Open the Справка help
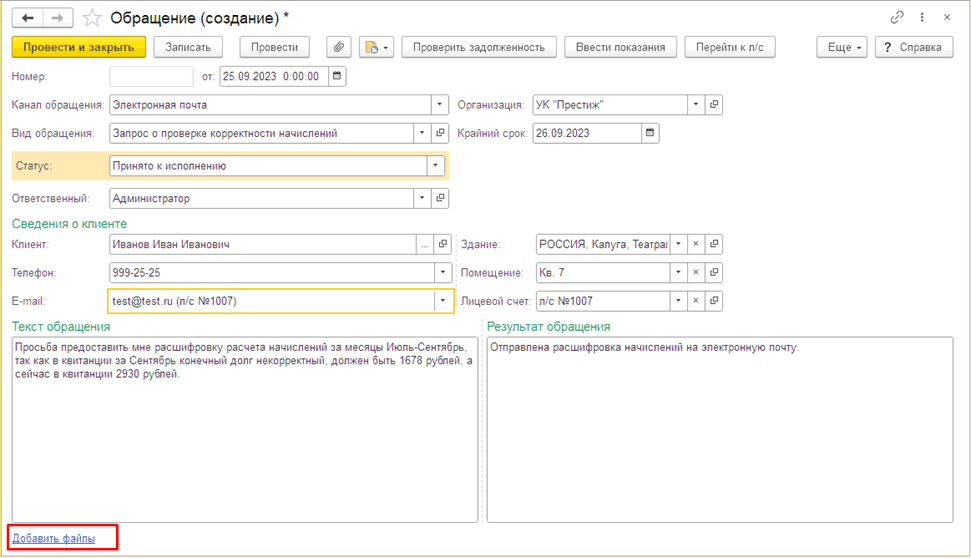The width and height of the screenshot is (971, 558). tap(912, 47)
